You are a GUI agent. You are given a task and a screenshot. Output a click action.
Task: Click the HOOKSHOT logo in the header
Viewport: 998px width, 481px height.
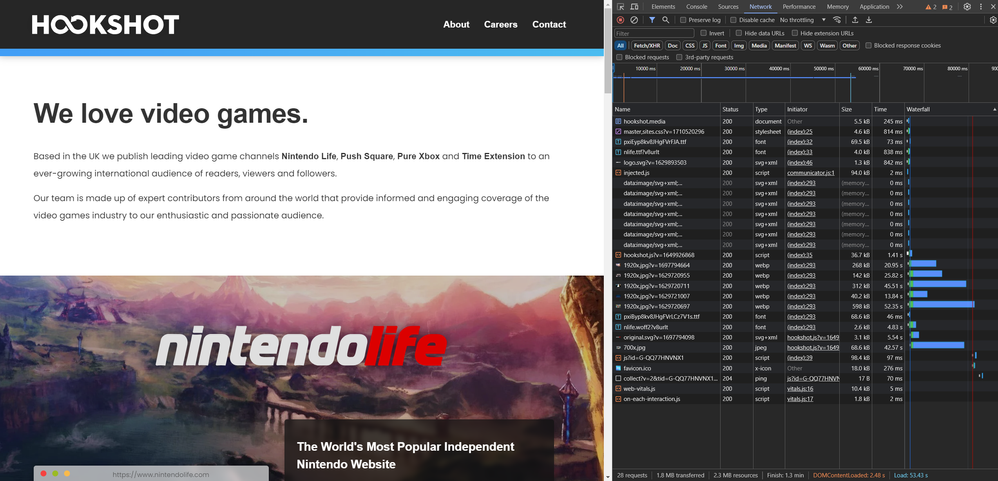(x=105, y=24)
